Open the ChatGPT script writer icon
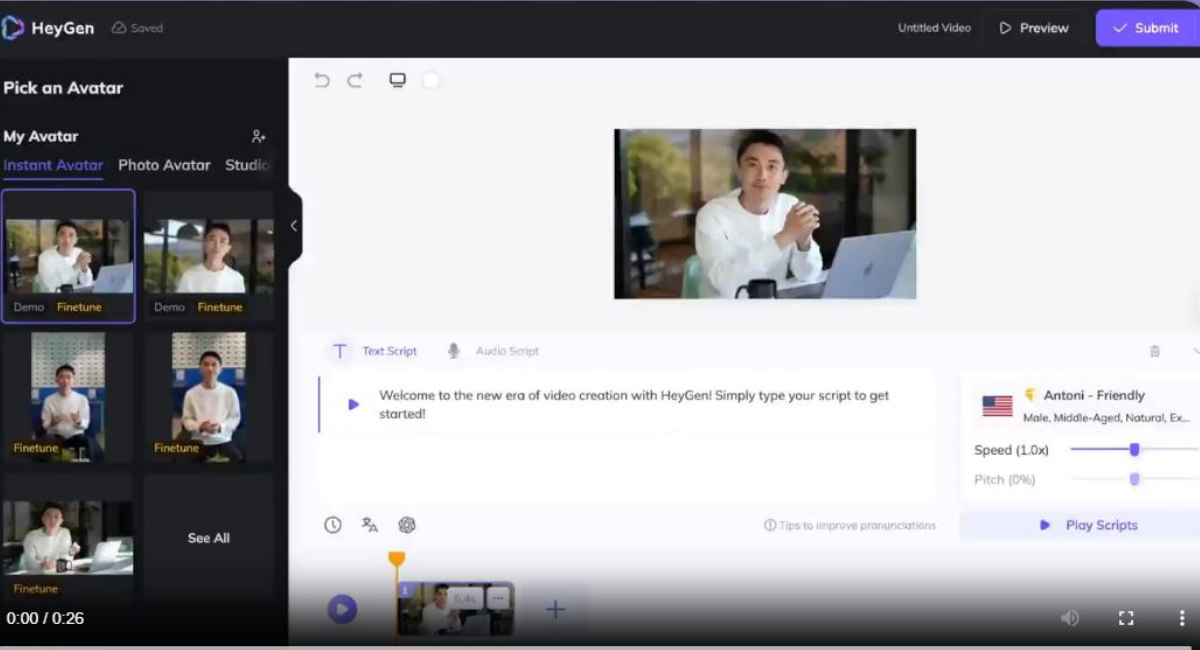This screenshot has height=650, width=1200. (407, 525)
